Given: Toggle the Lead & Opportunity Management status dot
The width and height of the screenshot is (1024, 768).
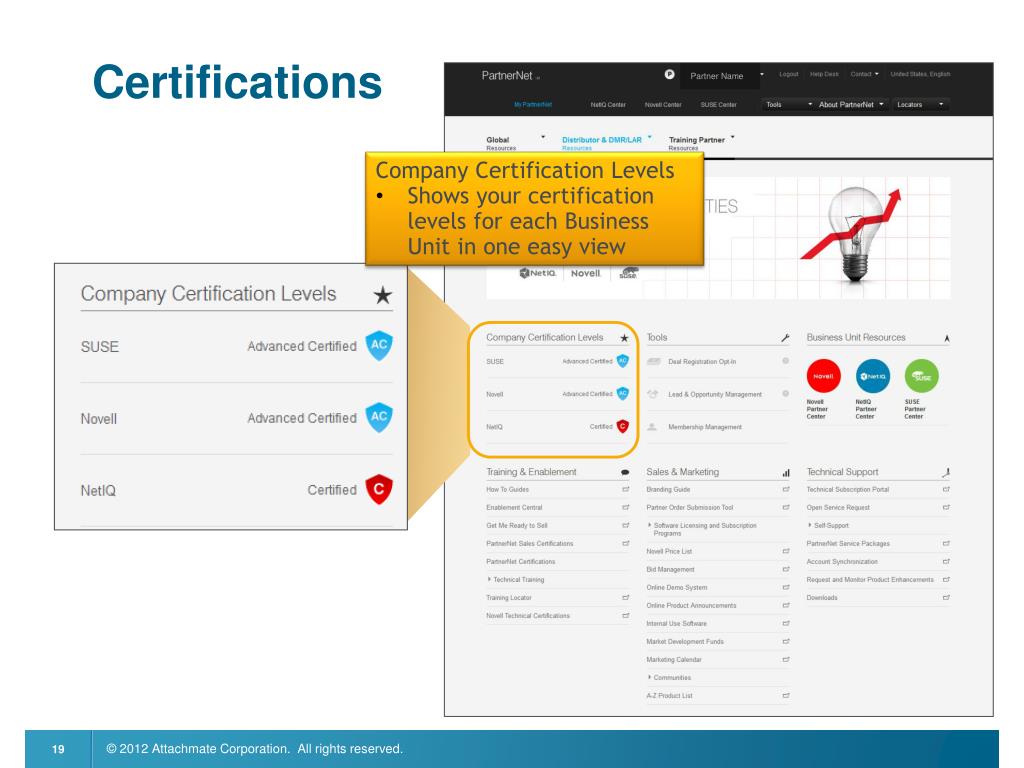Looking at the screenshot, I should 786,394.
